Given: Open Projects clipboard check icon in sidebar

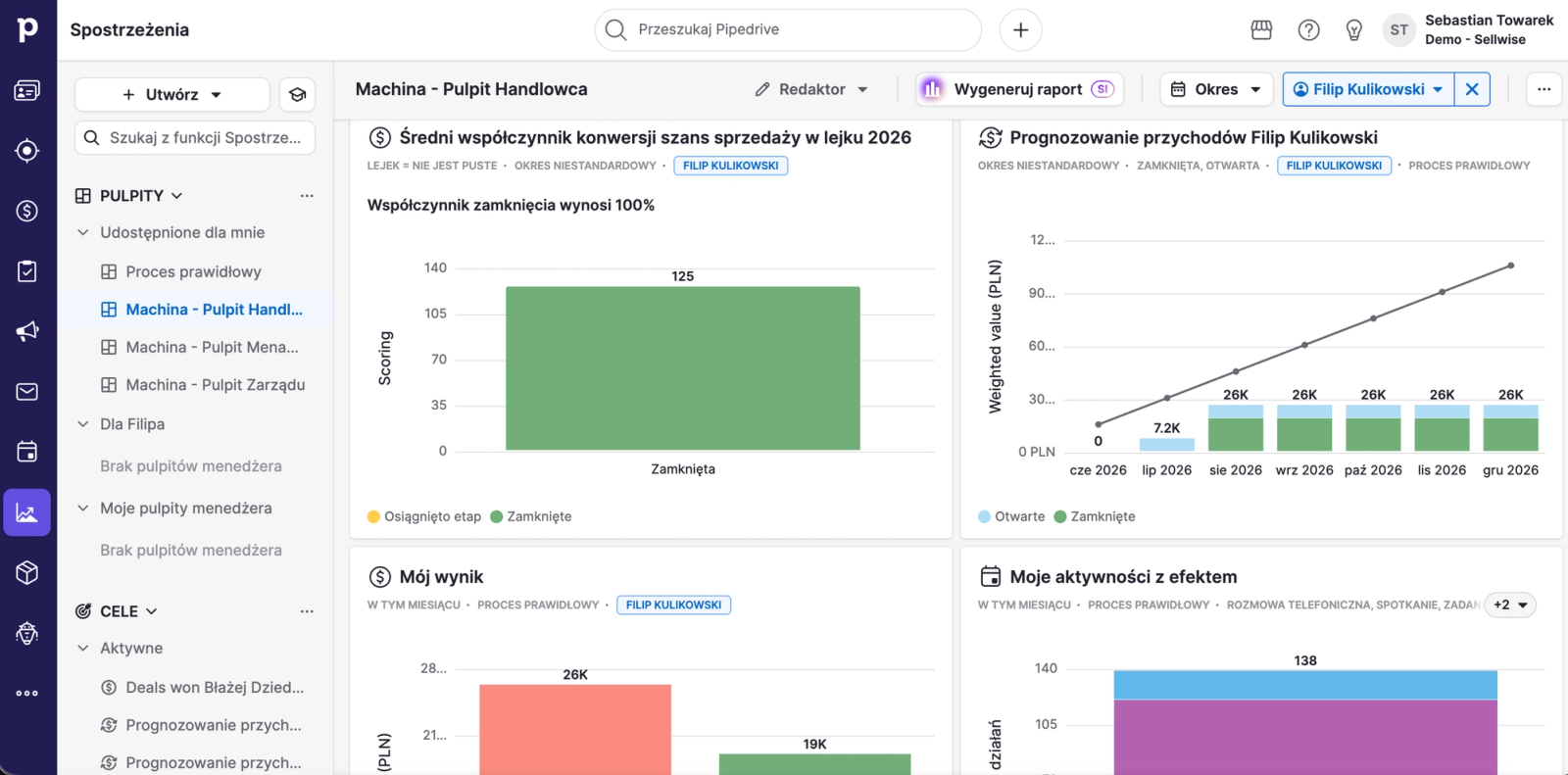Looking at the screenshot, I should [x=27, y=271].
